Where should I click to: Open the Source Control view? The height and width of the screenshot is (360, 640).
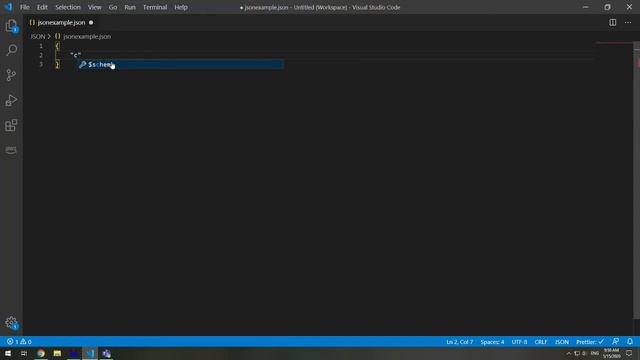[x=11, y=75]
